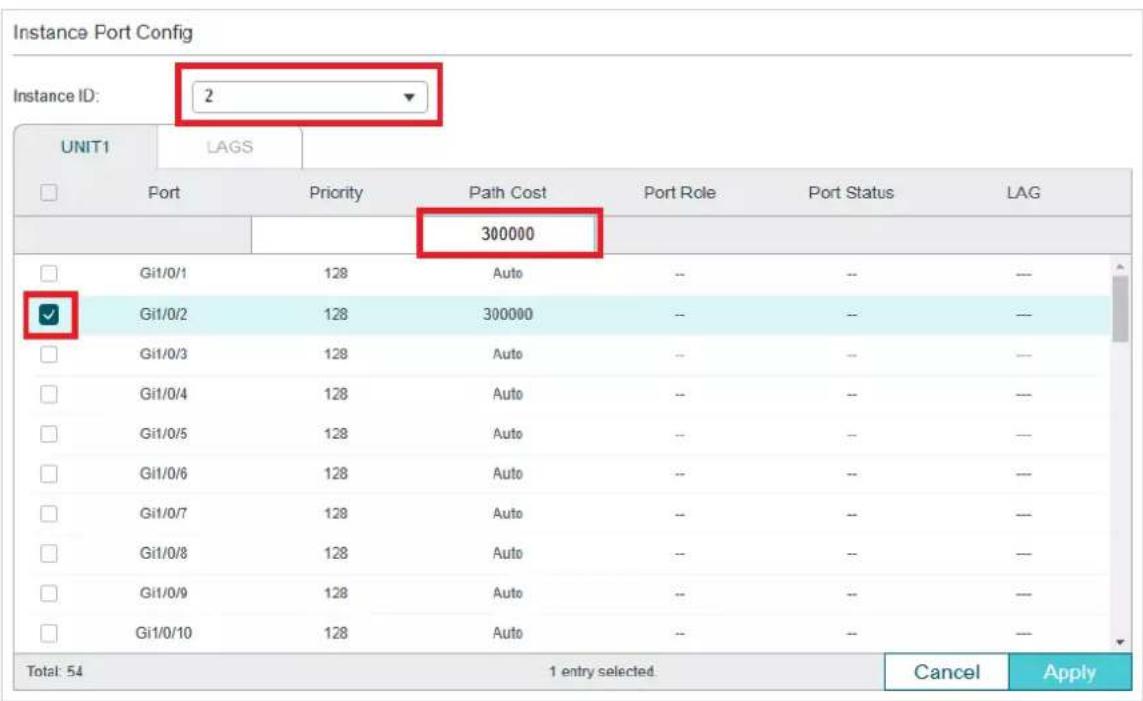Switch to the UNIT1 tab
Screen dimensions: 1143x701
tap(85, 147)
